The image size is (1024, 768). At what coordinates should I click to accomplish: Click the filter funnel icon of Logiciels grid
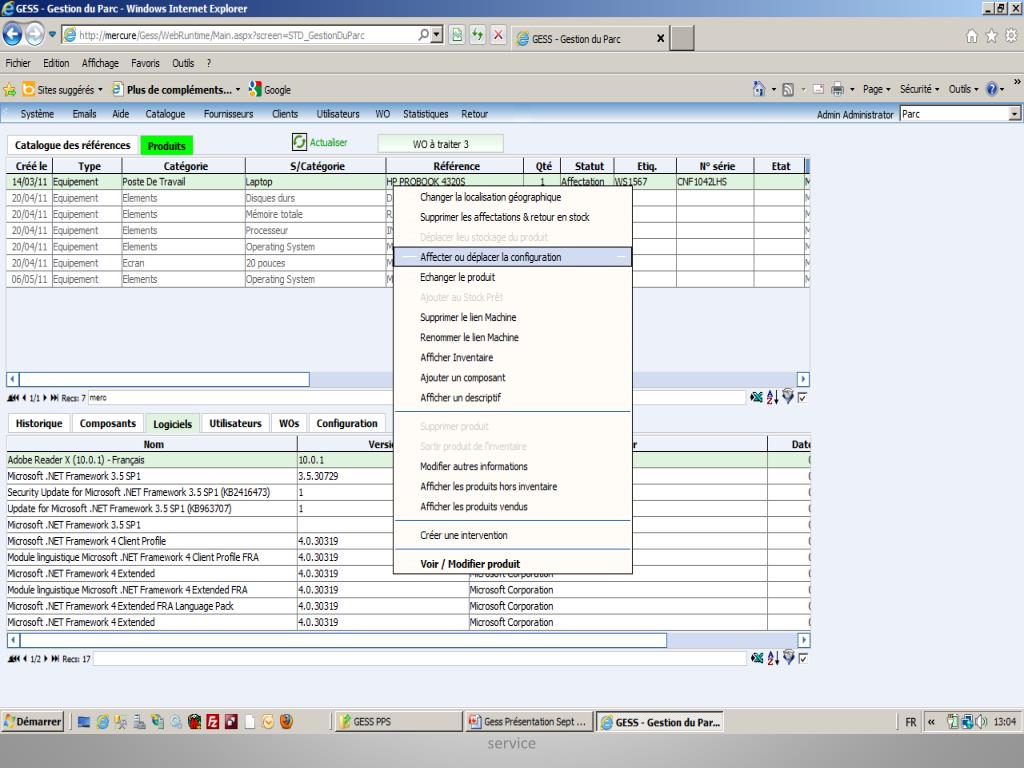point(789,658)
